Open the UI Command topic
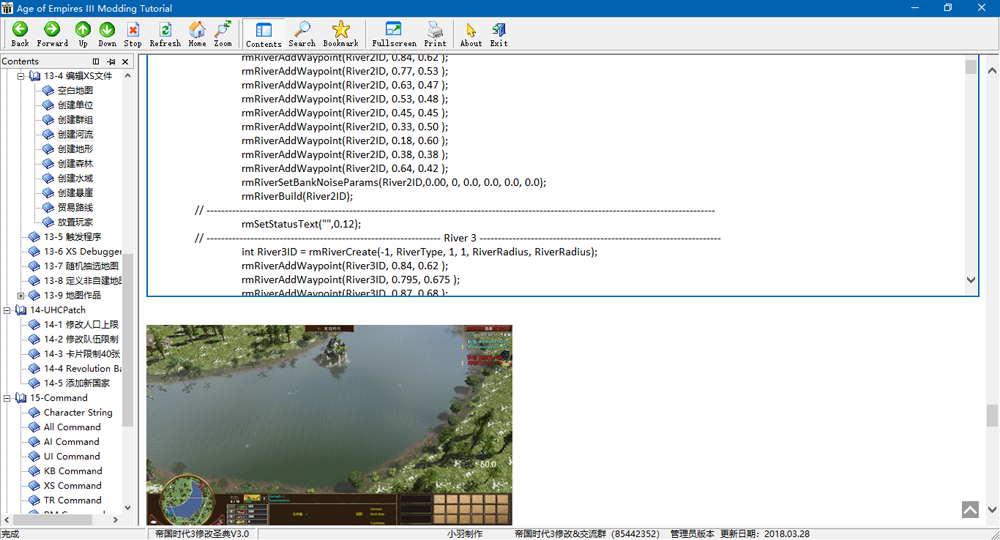 tap(72, 456)
